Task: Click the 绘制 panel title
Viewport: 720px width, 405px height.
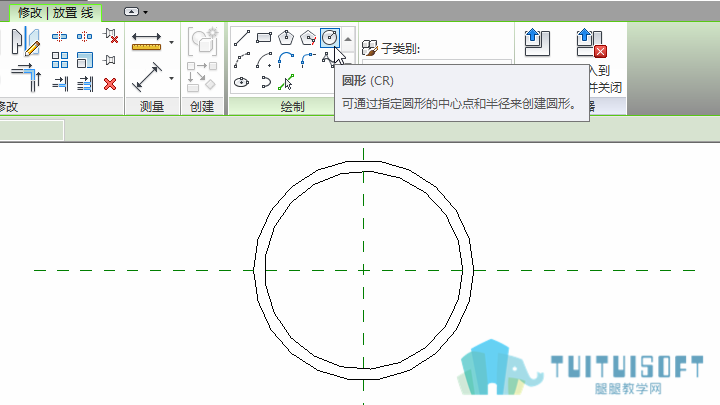Action: click(x=292, y=107)
